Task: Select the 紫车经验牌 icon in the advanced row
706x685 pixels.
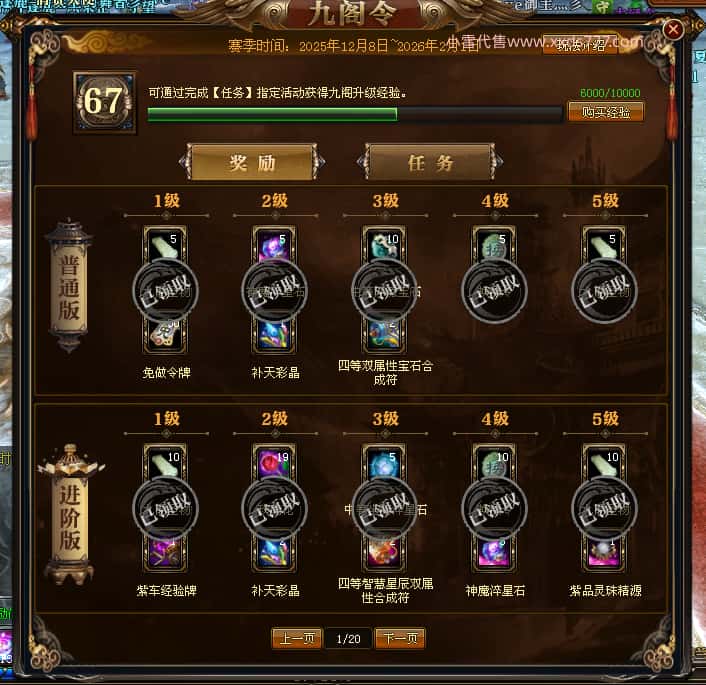Action: [165, 553]
